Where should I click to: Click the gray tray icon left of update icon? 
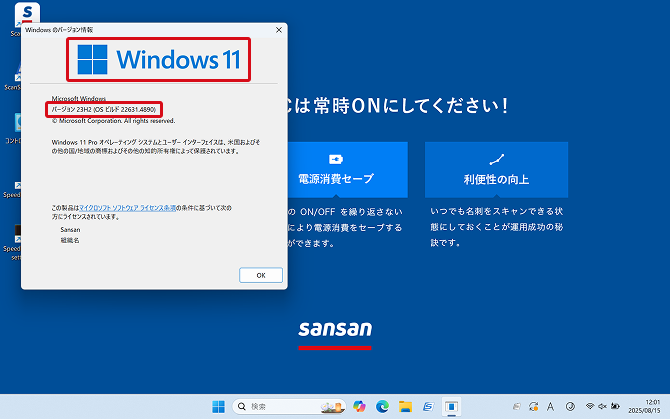coord(517,407)
